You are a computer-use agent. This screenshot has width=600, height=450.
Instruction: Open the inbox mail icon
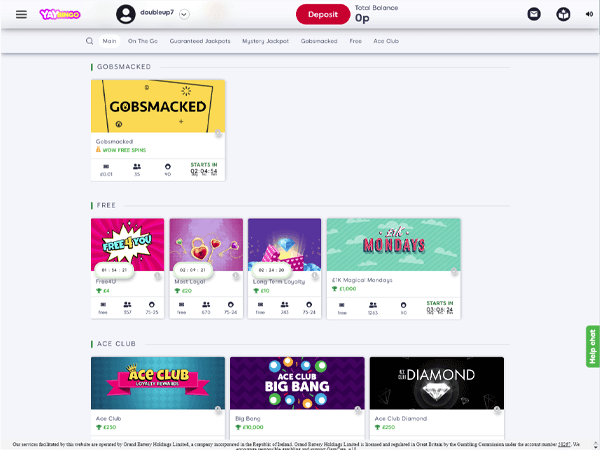534,15
